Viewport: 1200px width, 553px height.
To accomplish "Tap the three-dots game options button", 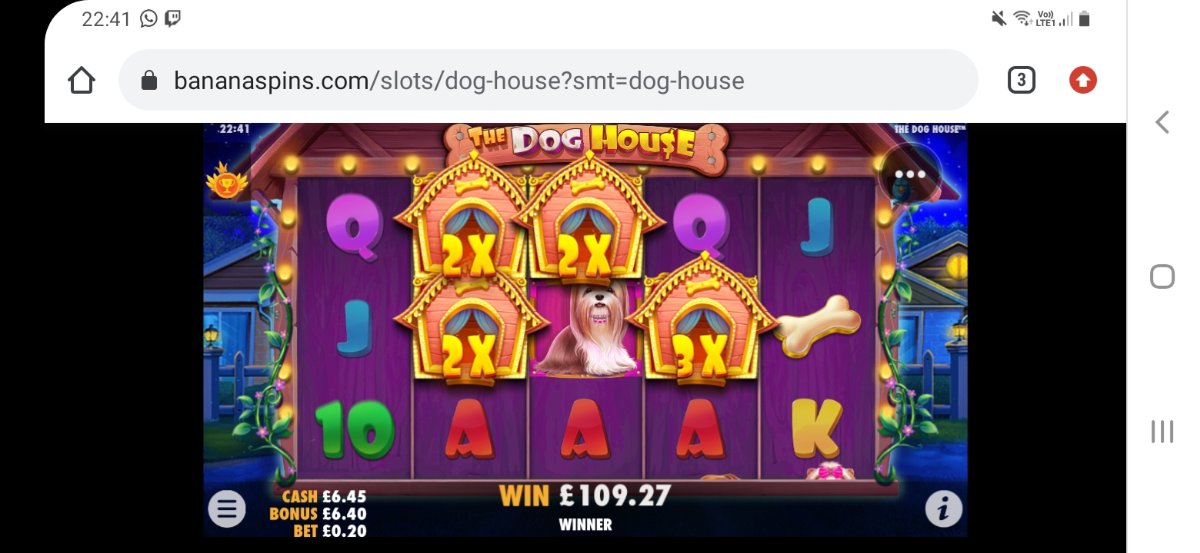I will 910,174.
